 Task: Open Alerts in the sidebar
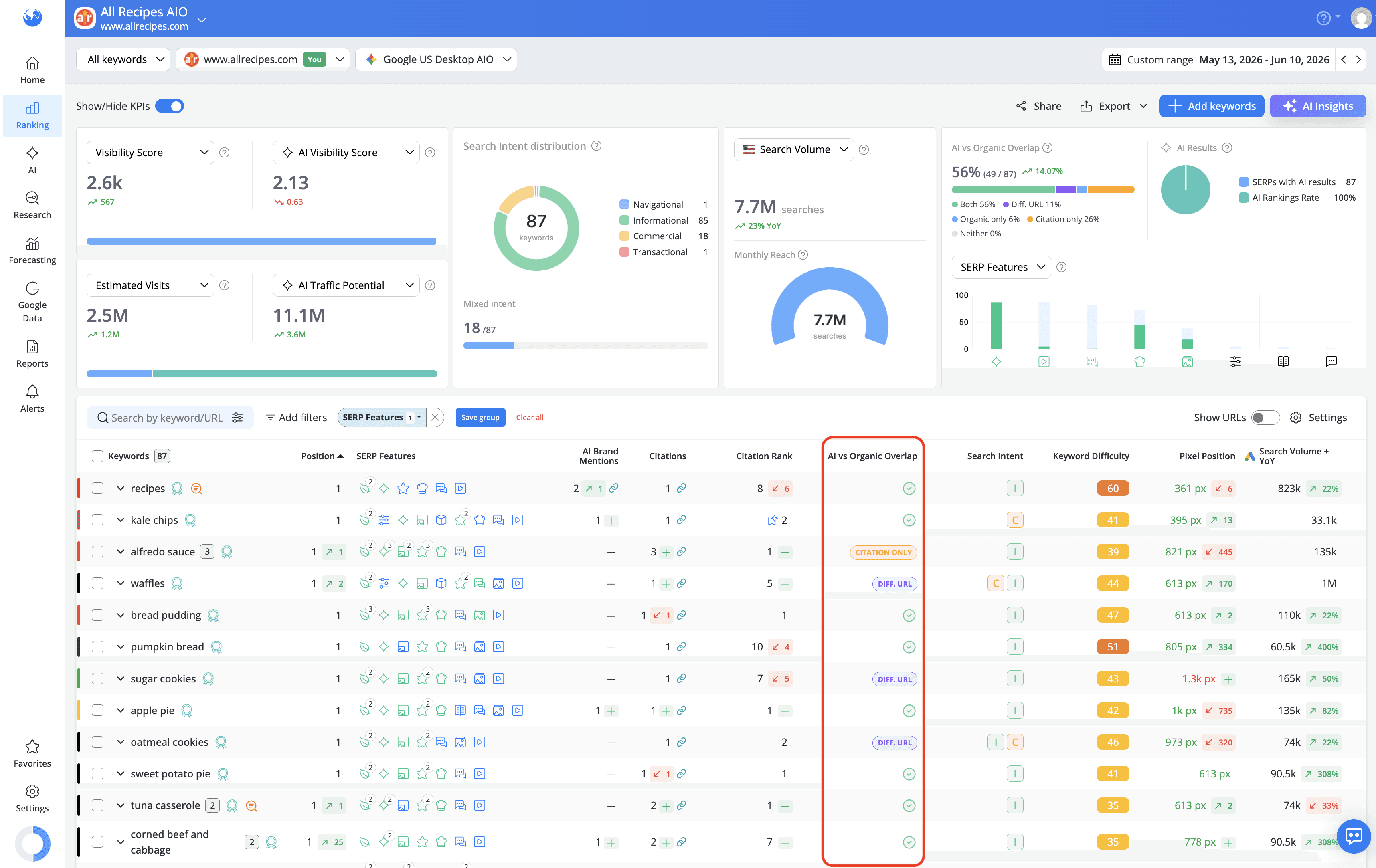pos(32,399)
